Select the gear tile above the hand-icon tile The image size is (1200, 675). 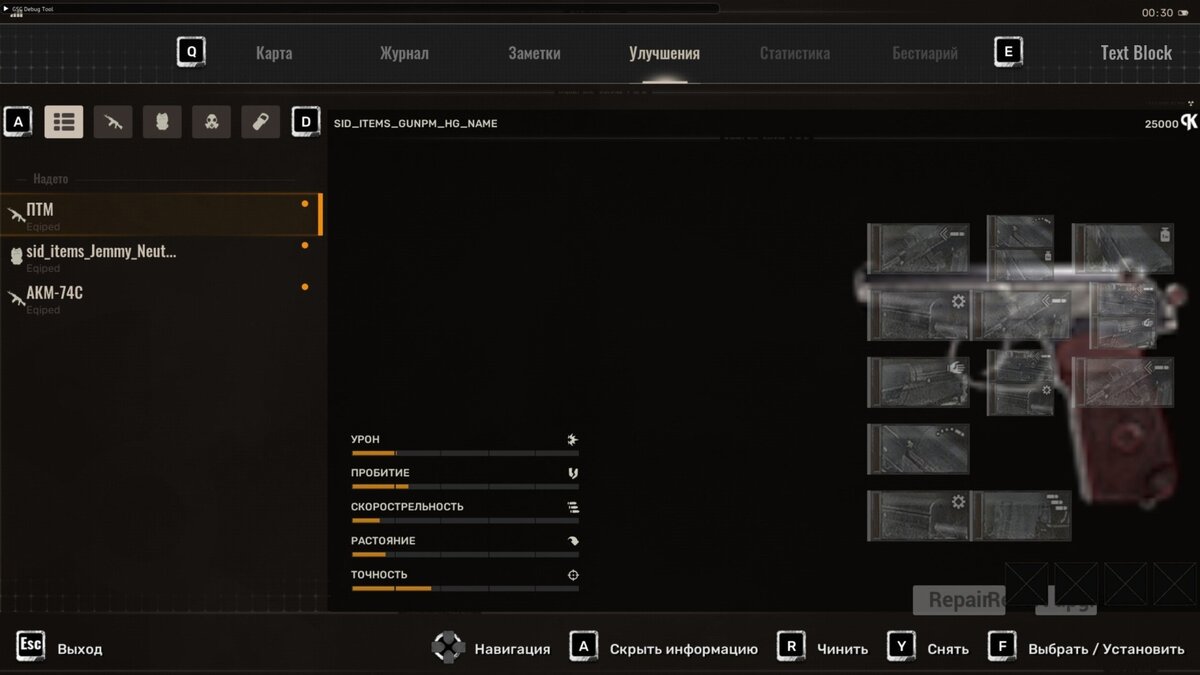coord(918,315)
